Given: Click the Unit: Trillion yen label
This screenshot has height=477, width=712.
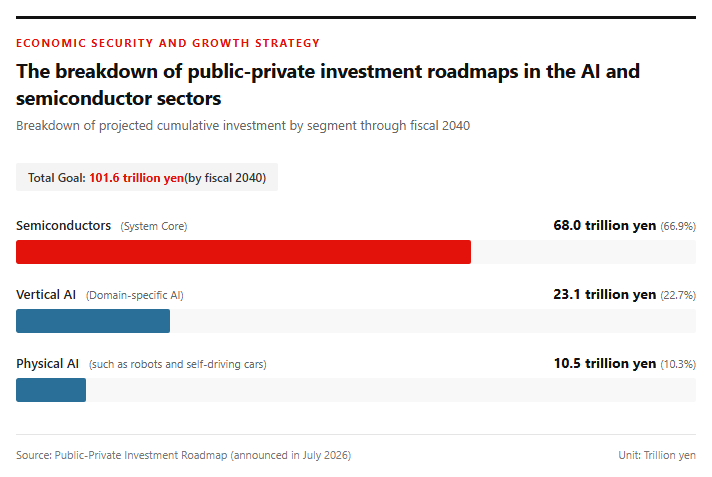Looking at the screenshot, I should click(x=657, y=455).
